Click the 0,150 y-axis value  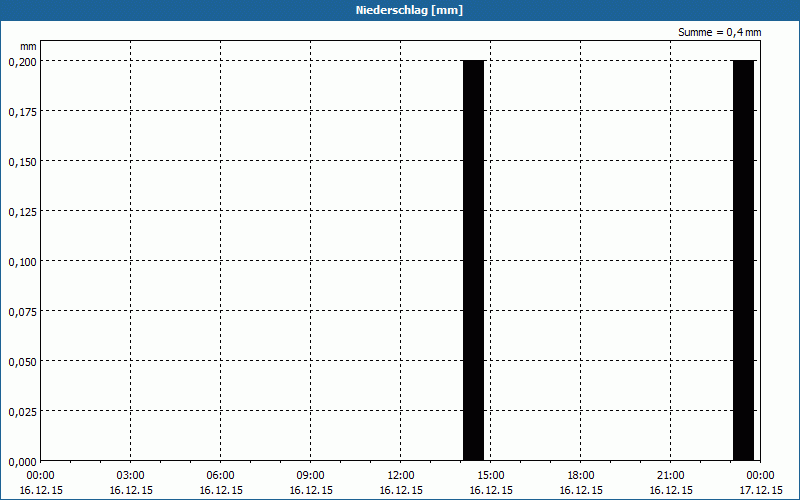[x=22, y=162]
